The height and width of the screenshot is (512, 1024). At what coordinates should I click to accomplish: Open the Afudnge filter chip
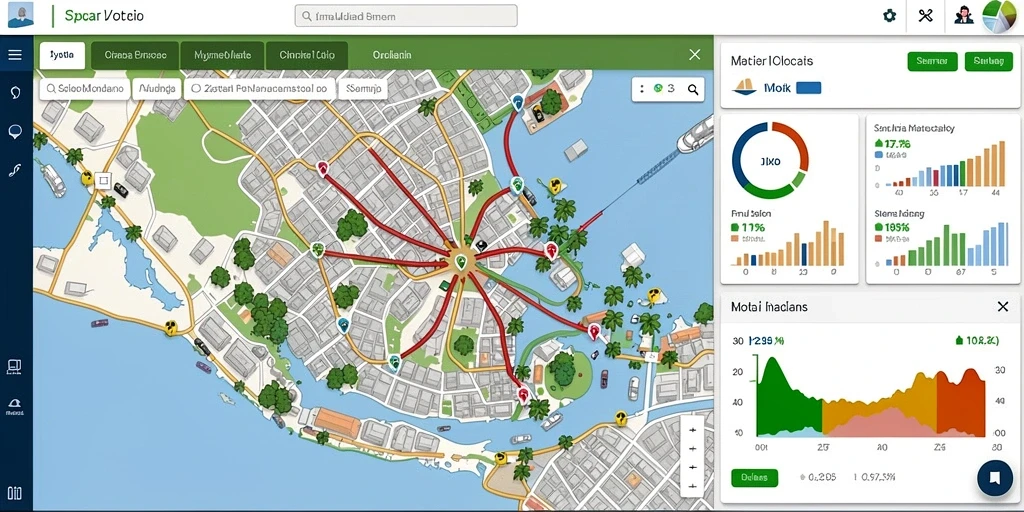pos(157,89)
